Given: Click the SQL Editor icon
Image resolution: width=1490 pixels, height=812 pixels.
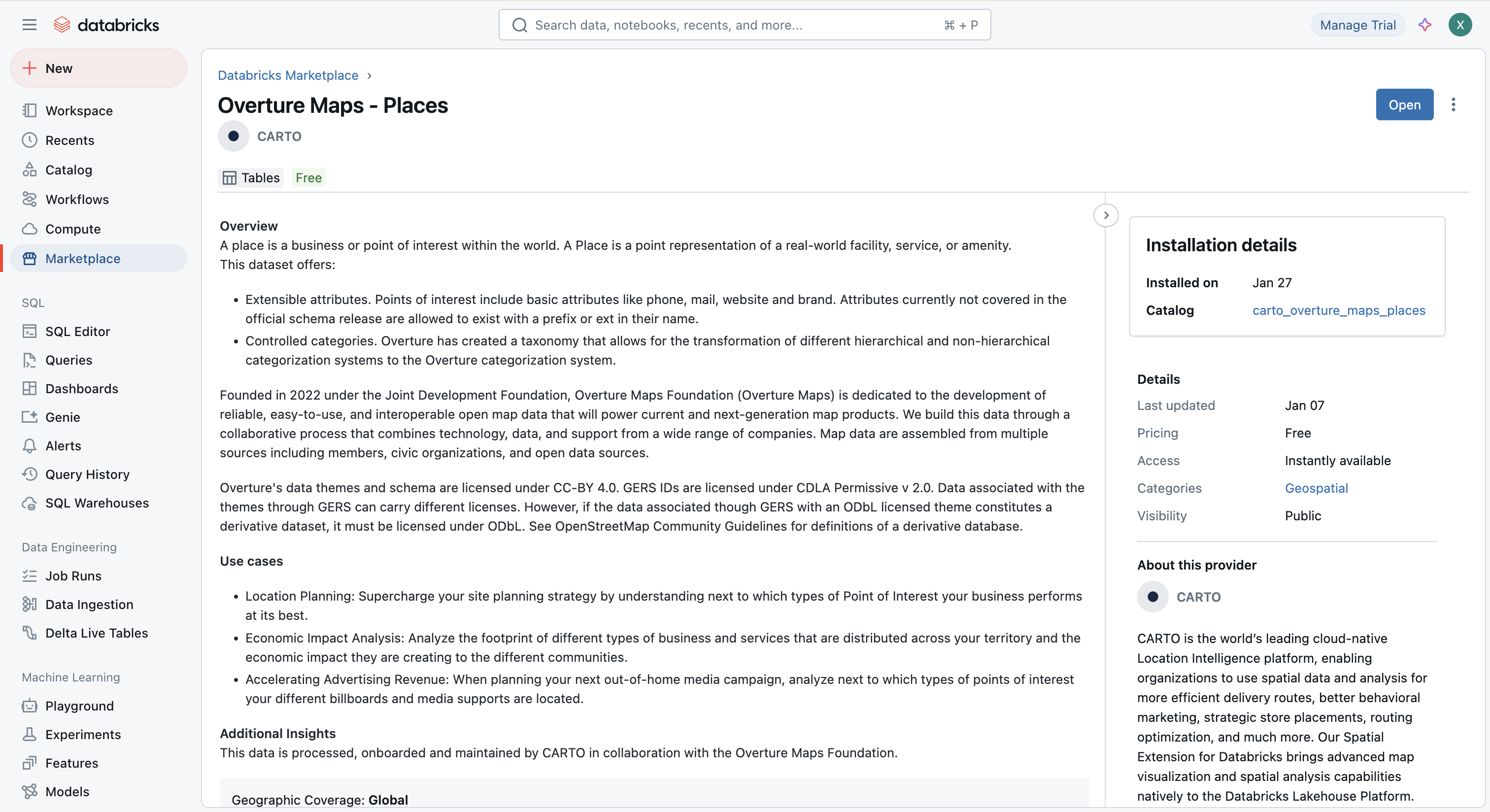Looking at the screenshot, I should [x=30, y=332].
